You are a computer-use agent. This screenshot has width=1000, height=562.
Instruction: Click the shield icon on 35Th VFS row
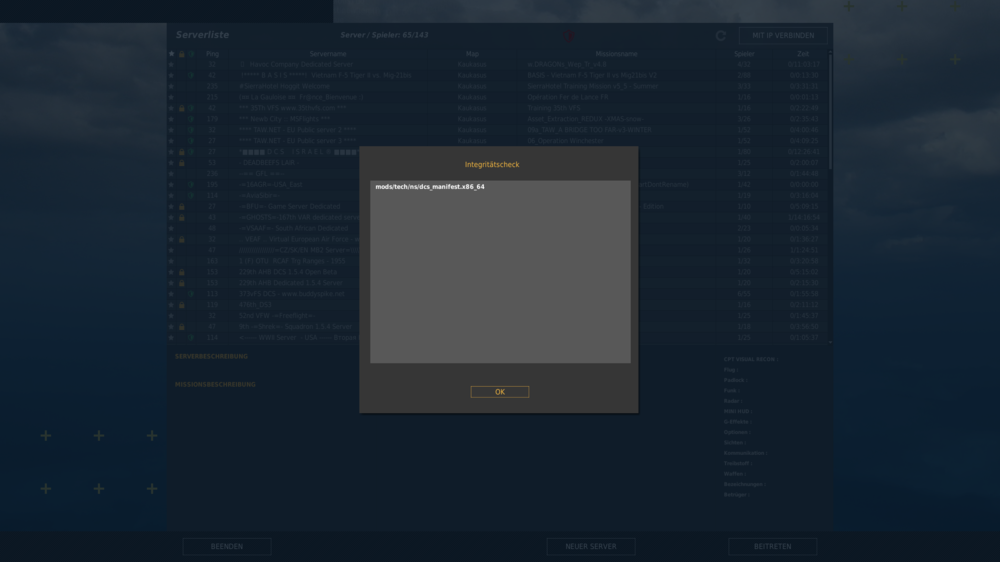point(191,108)
